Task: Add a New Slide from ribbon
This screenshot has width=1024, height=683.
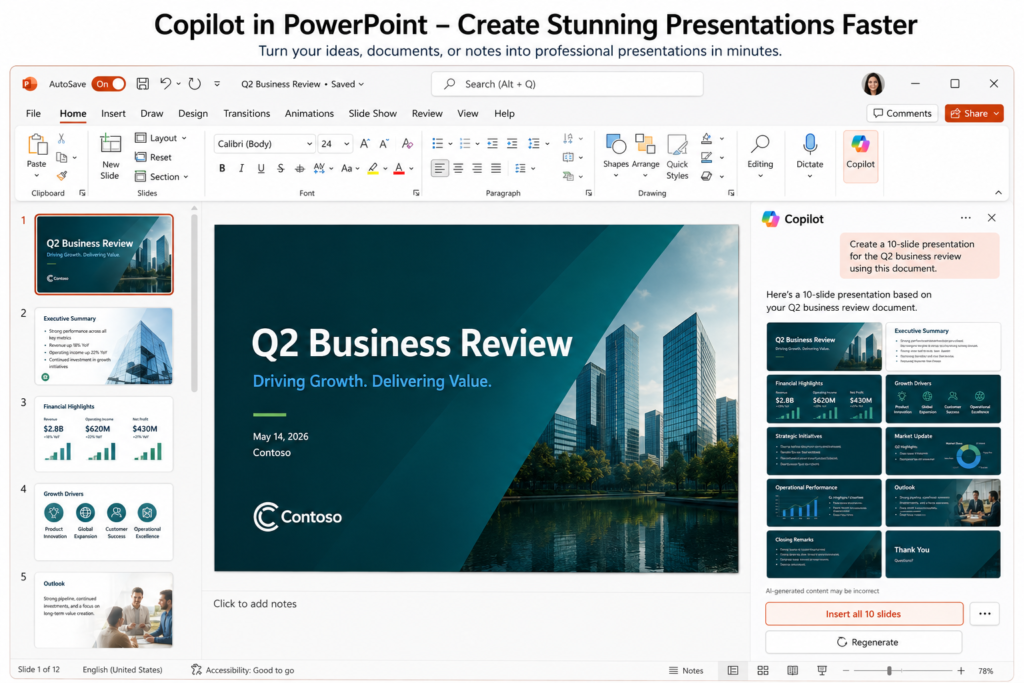Action: point(110,156)
